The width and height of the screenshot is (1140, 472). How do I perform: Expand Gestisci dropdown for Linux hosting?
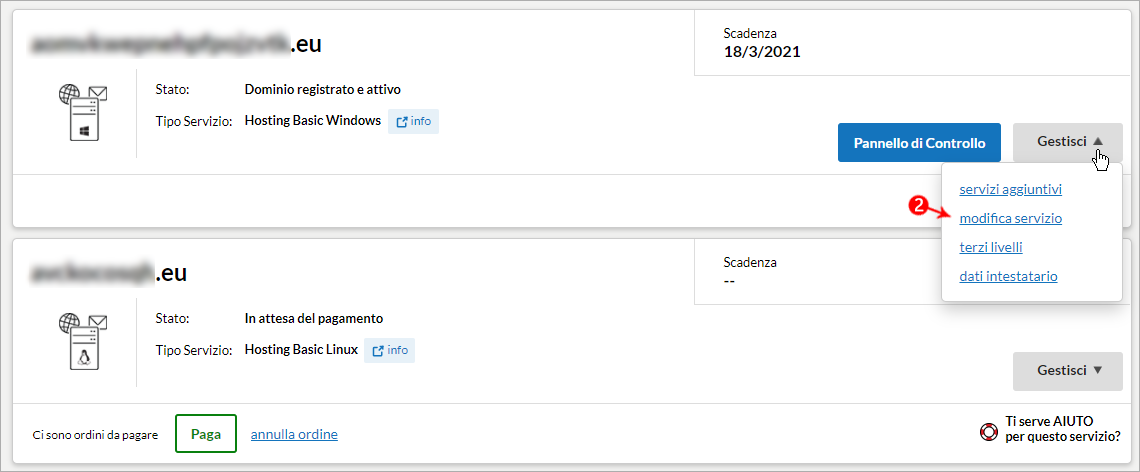[1067, 371]
